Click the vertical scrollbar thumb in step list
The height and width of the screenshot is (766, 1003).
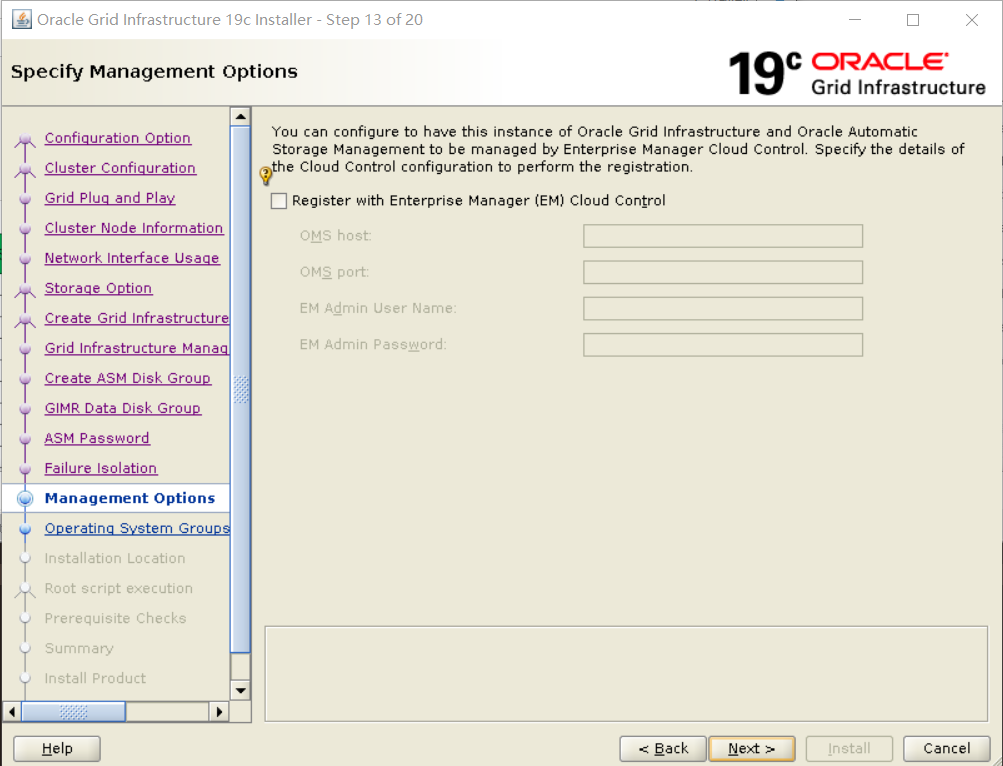pyautogui.click(x=241, y=389)
